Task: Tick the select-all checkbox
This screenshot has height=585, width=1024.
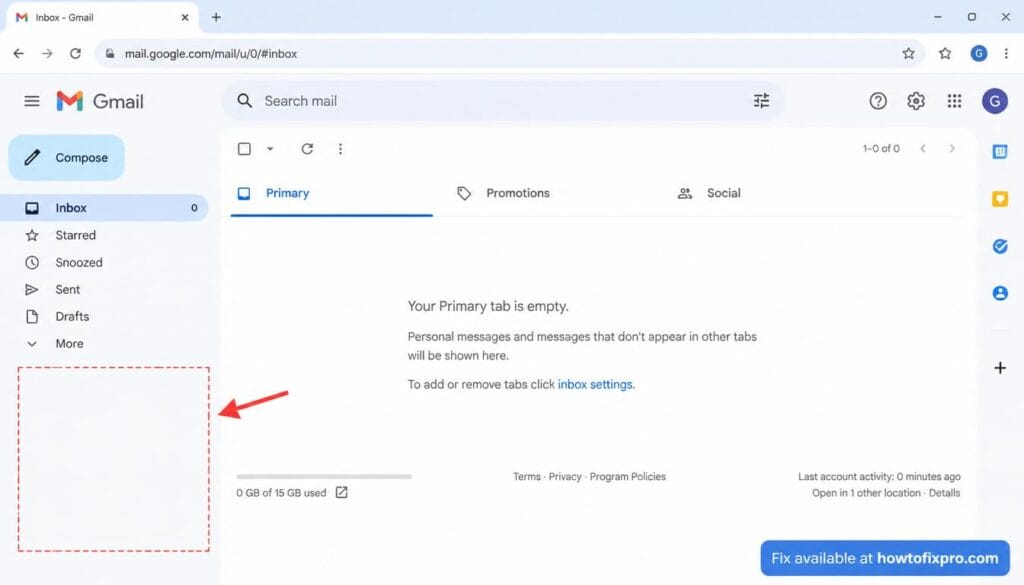Action: [244, 149]
